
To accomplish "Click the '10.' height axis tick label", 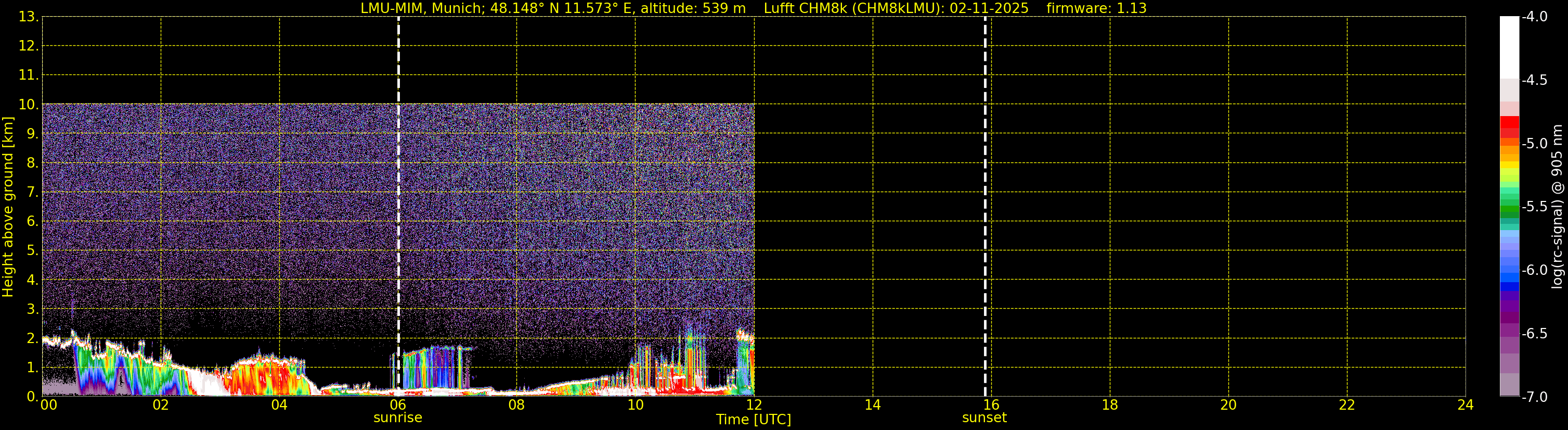I will (x=29, y=104).
